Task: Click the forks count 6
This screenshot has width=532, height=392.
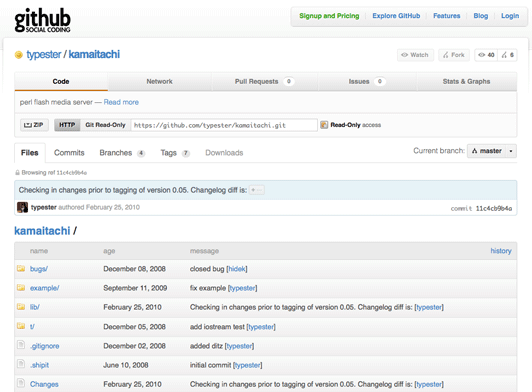Action: (x=508, y=55)
